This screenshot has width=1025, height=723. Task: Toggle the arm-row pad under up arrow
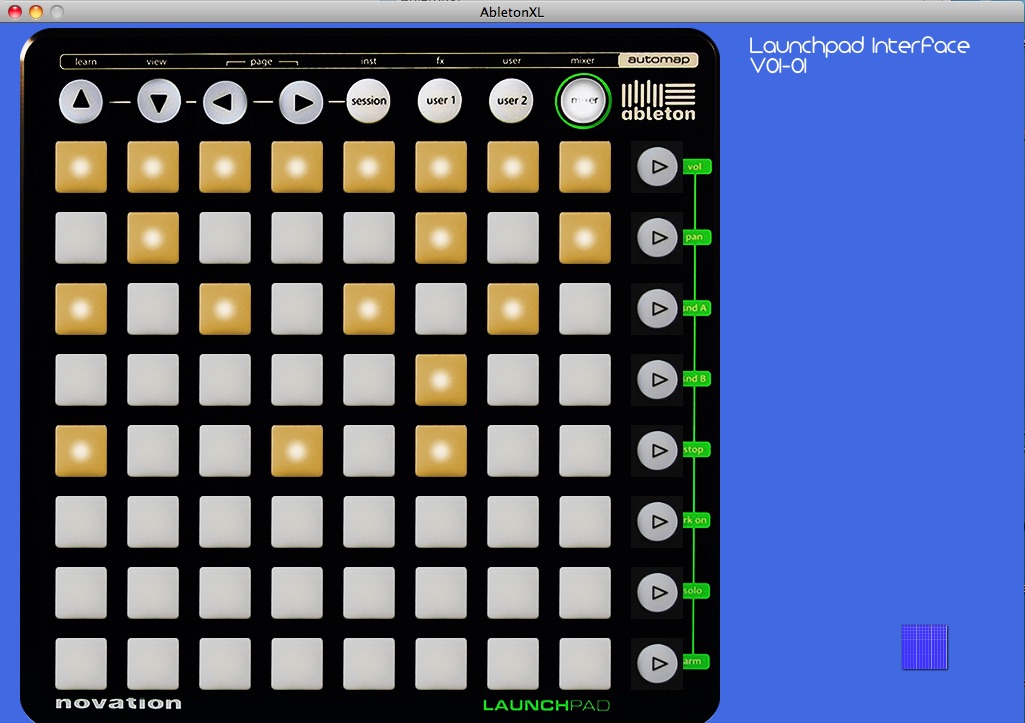click(81, 664)
